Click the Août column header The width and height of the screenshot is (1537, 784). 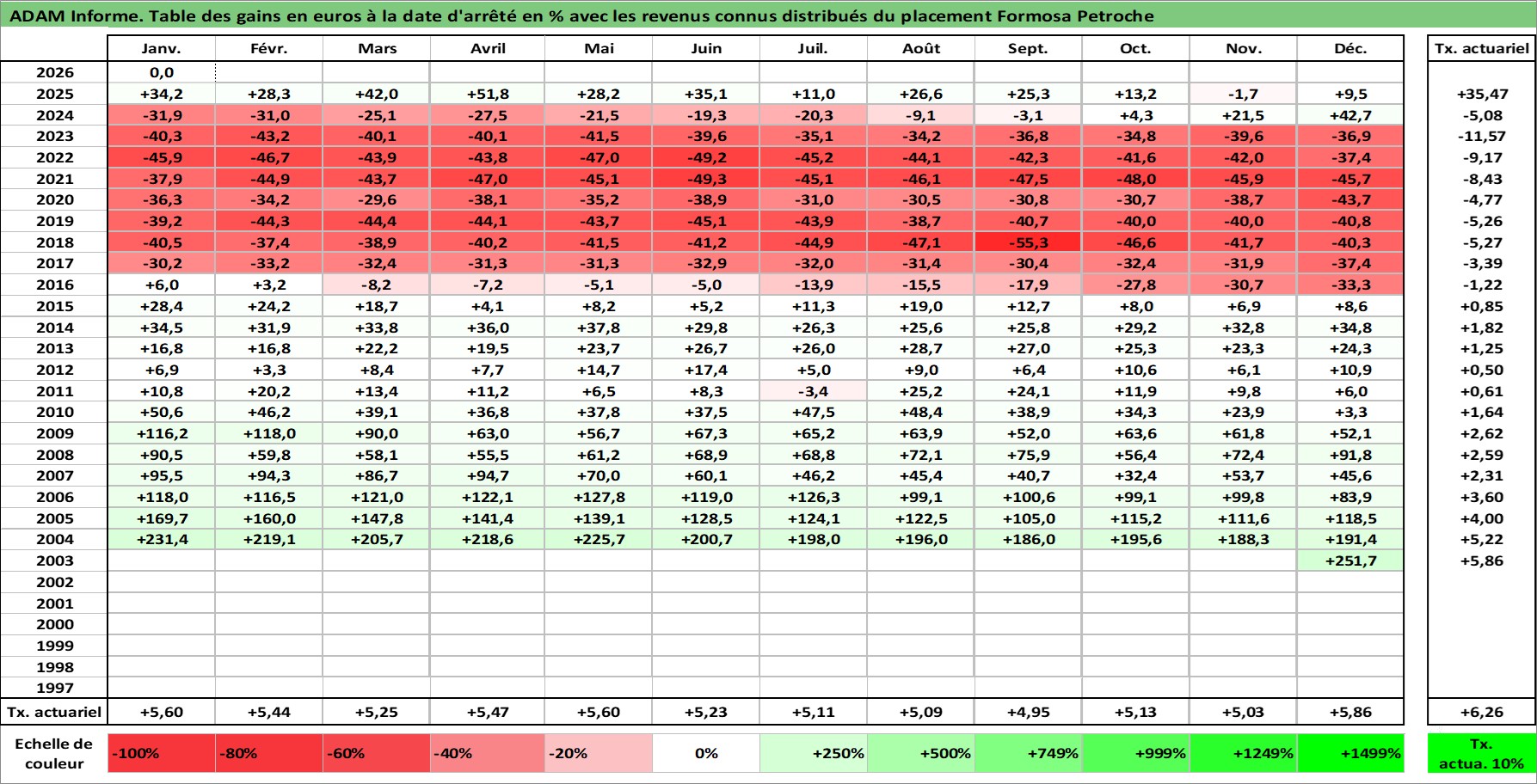point(921,48)
